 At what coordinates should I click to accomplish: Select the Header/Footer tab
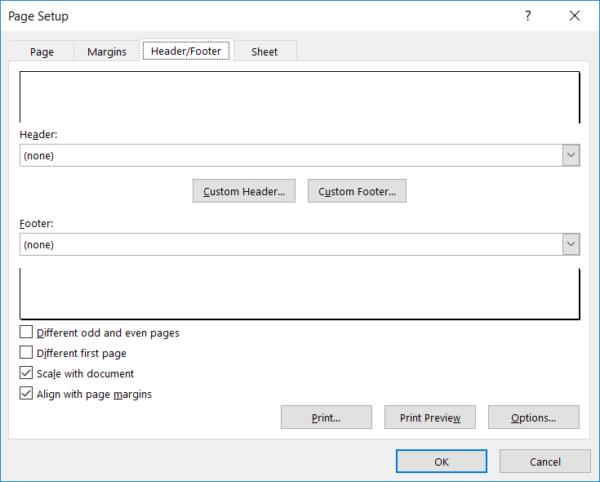(x=186, y=51)
